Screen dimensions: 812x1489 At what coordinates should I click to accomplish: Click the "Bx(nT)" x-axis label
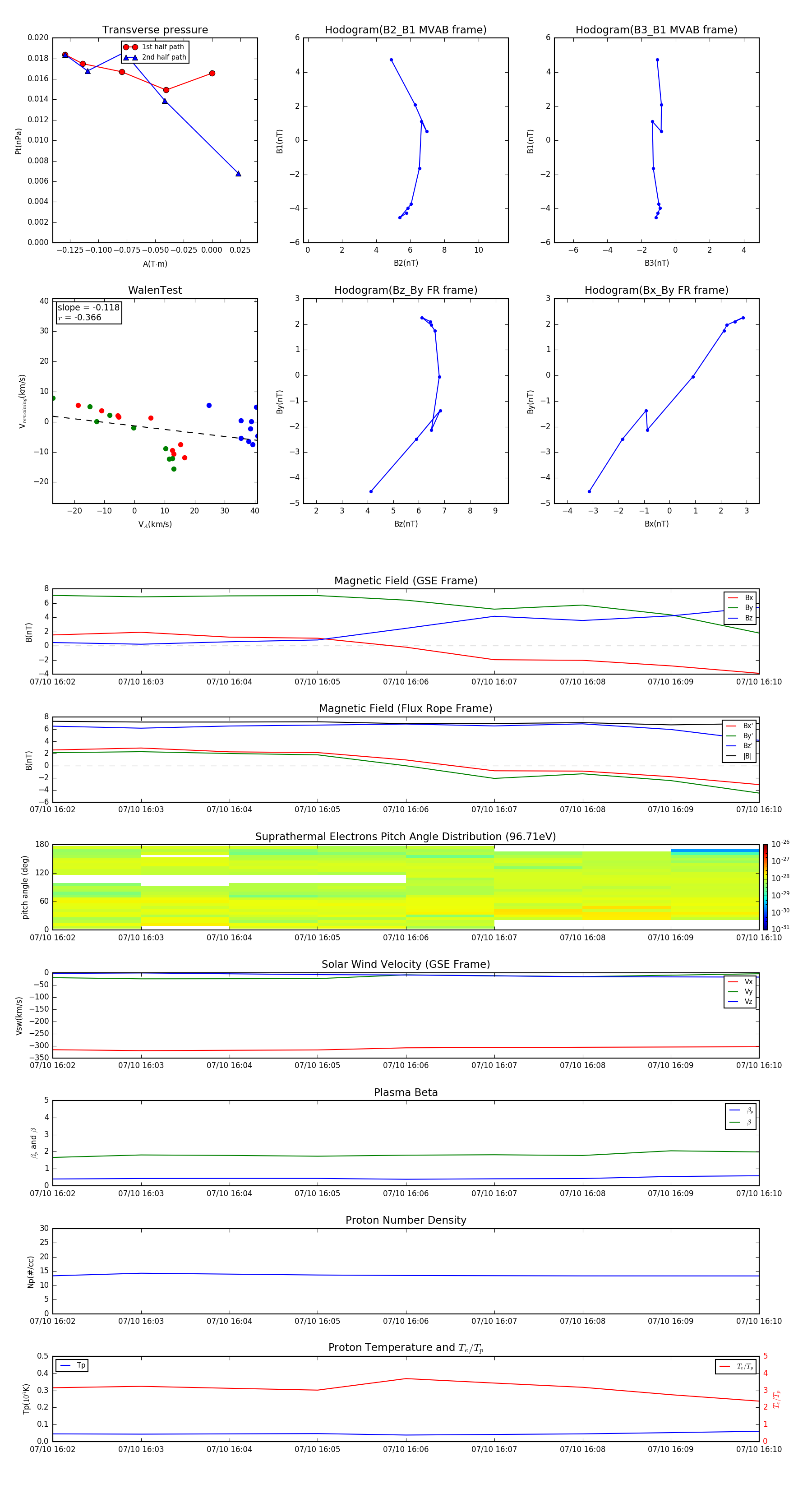(x=656, y=524)
